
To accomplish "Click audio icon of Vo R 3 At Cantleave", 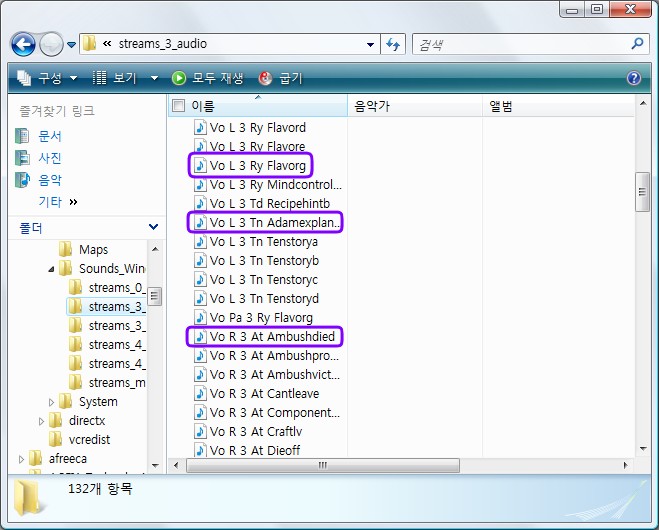I will 200,393.
